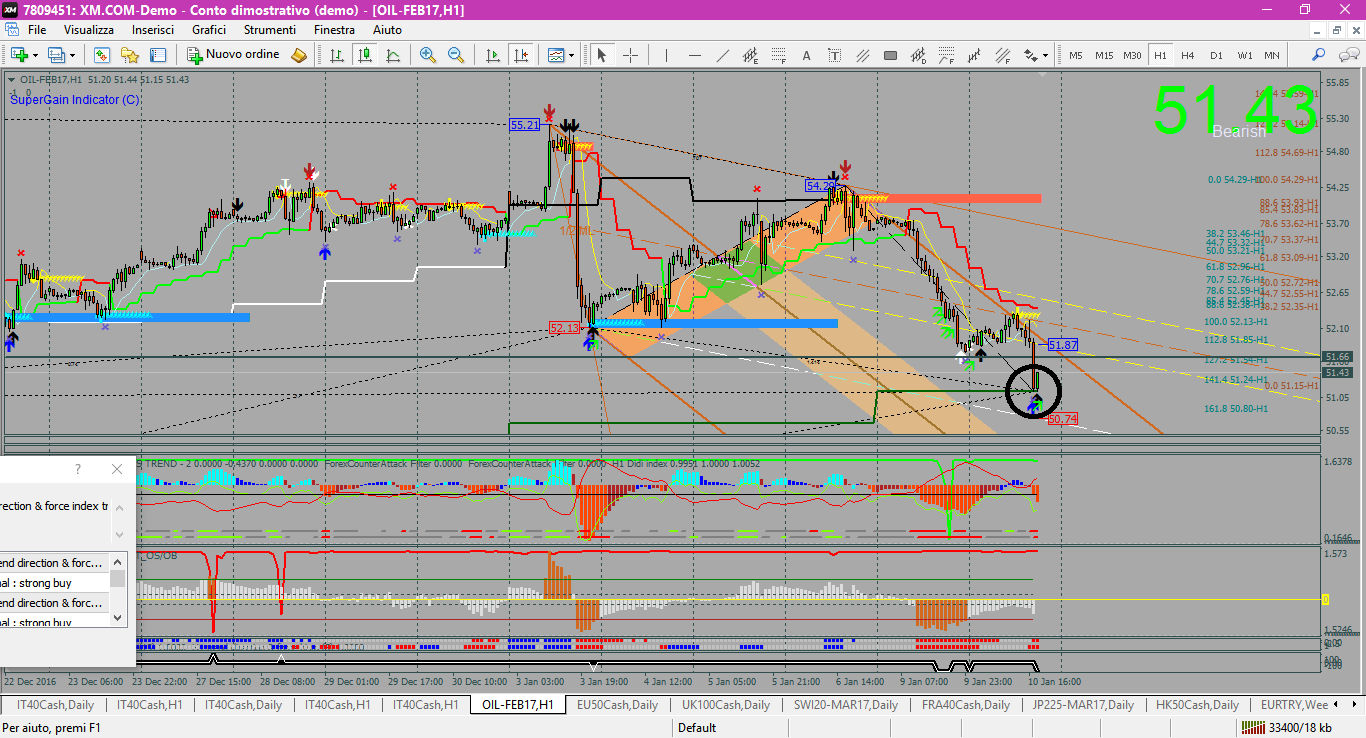The width and height of the screenshot is (1366, 738).
Task: Switch to line chart view
Action: 392,55
